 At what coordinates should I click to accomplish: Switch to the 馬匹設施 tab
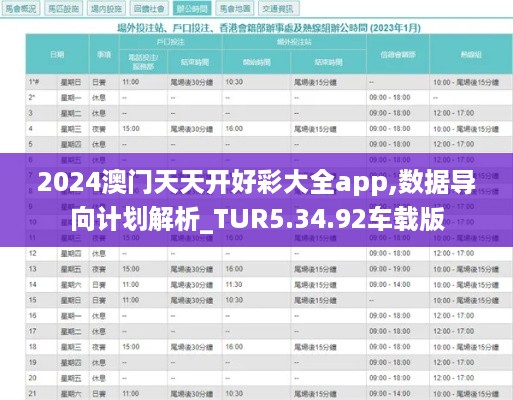[64, 9]
